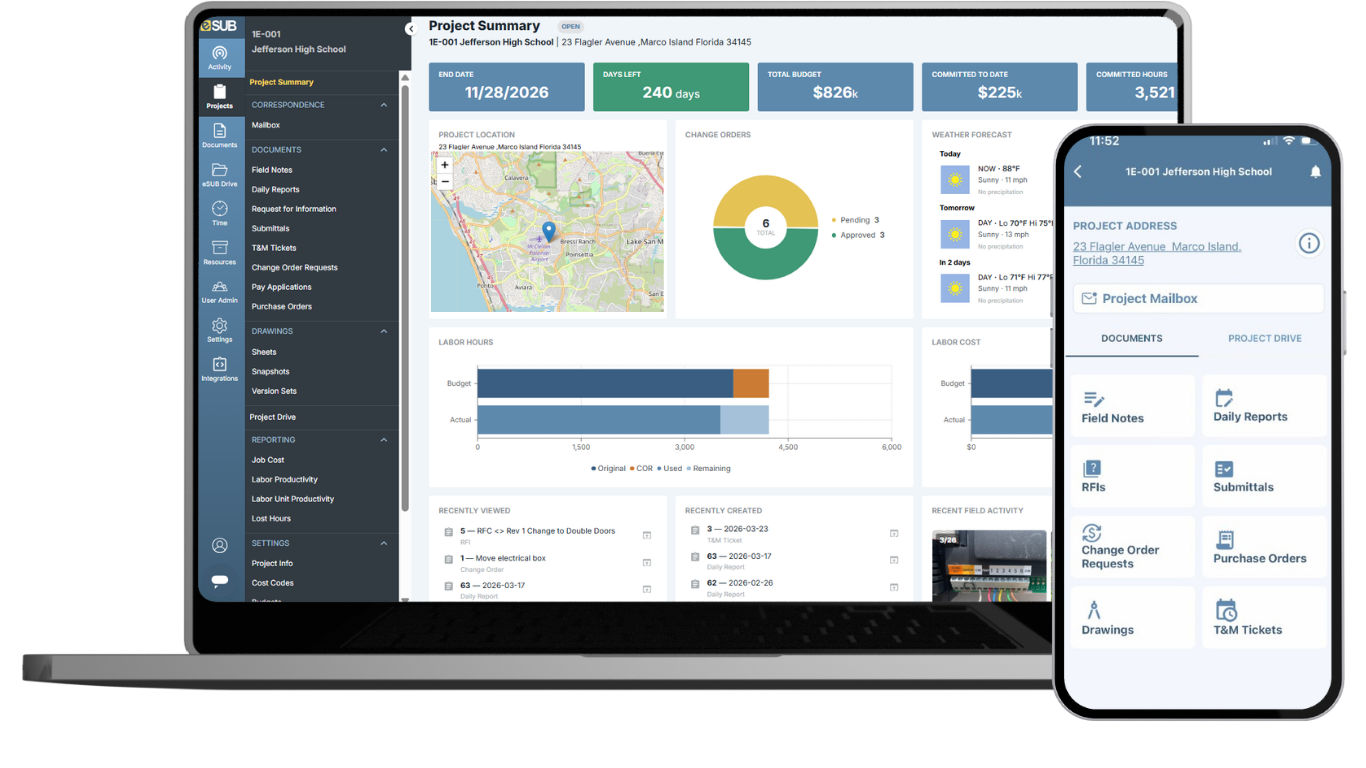Collapse the CORRESPONDENCE section
The width and height of the screenshot is (1366, 768).
pos(383,104)
